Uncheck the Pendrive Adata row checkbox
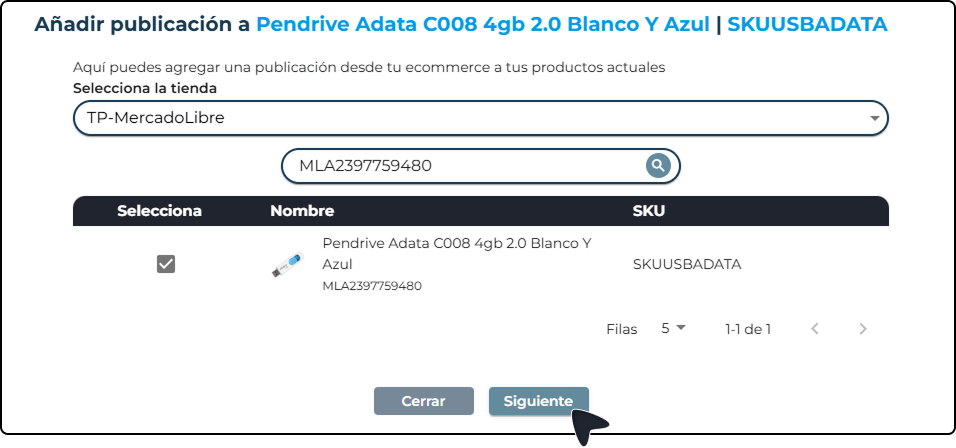This screenshot has width=956, height=448. 166,264
